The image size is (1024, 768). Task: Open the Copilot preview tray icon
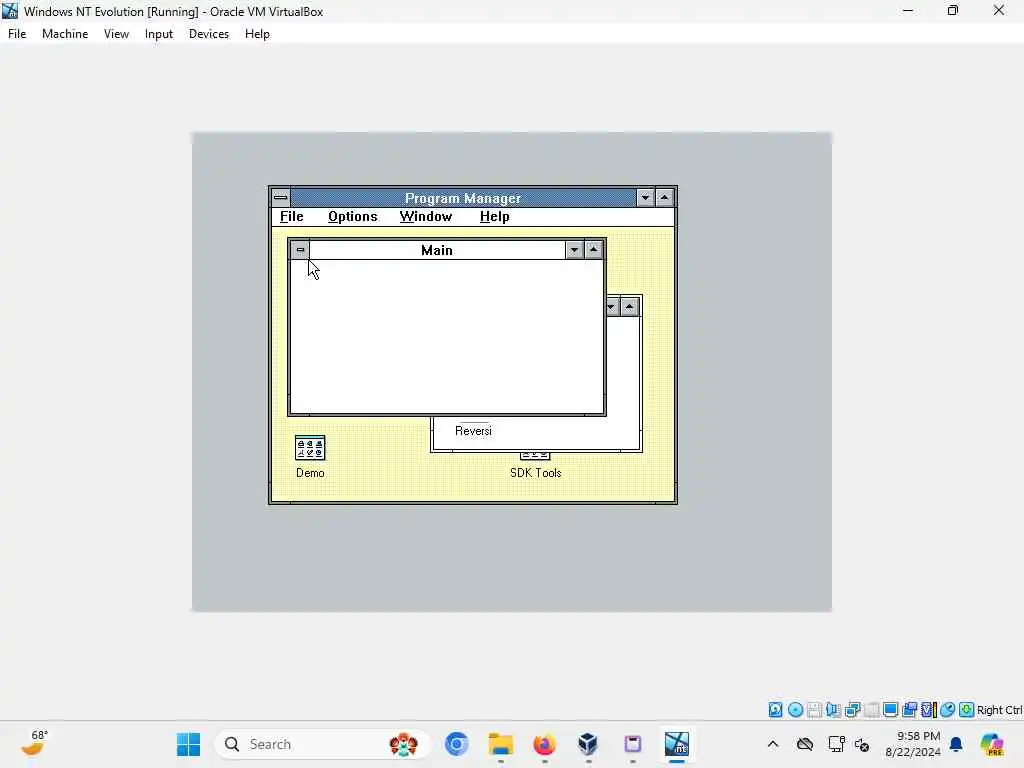(x=992, y=744)
